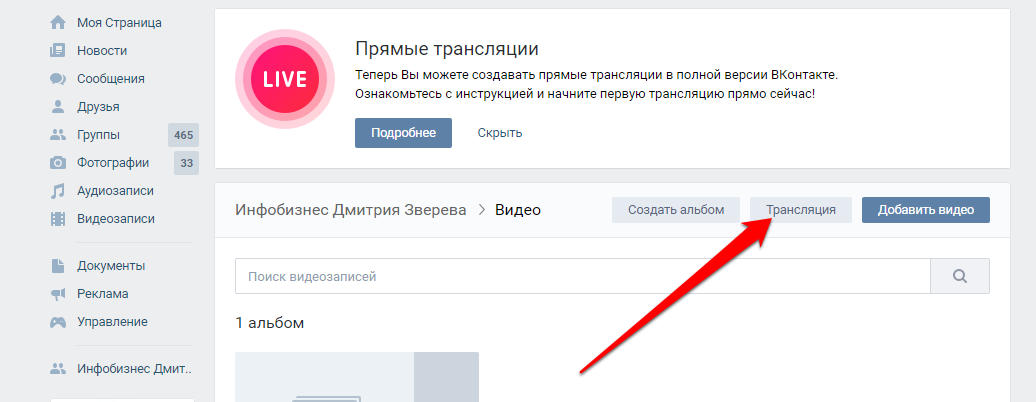Open Документы in the sidebar menu
This screenshot has width=1036, height=402.
point(110,266)
